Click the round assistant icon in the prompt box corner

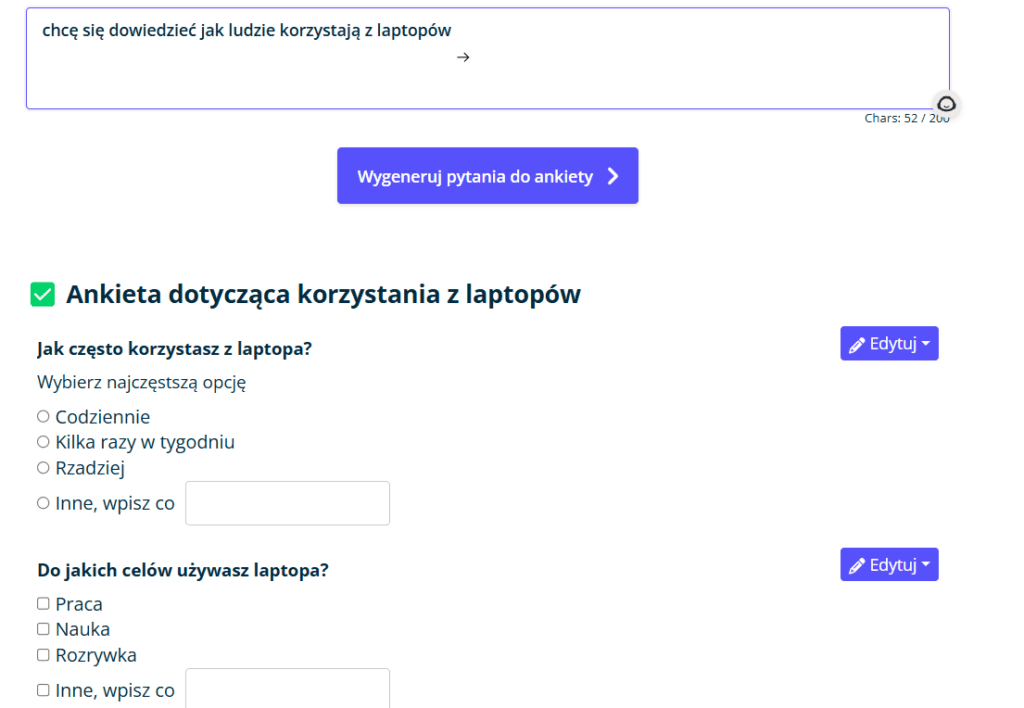click(x=946, y=103)
